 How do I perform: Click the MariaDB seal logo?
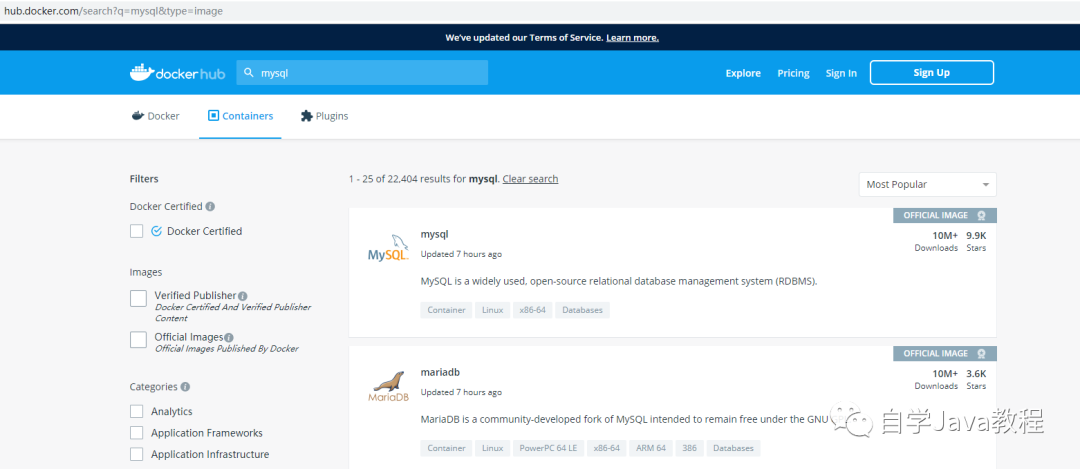point(388,387)
